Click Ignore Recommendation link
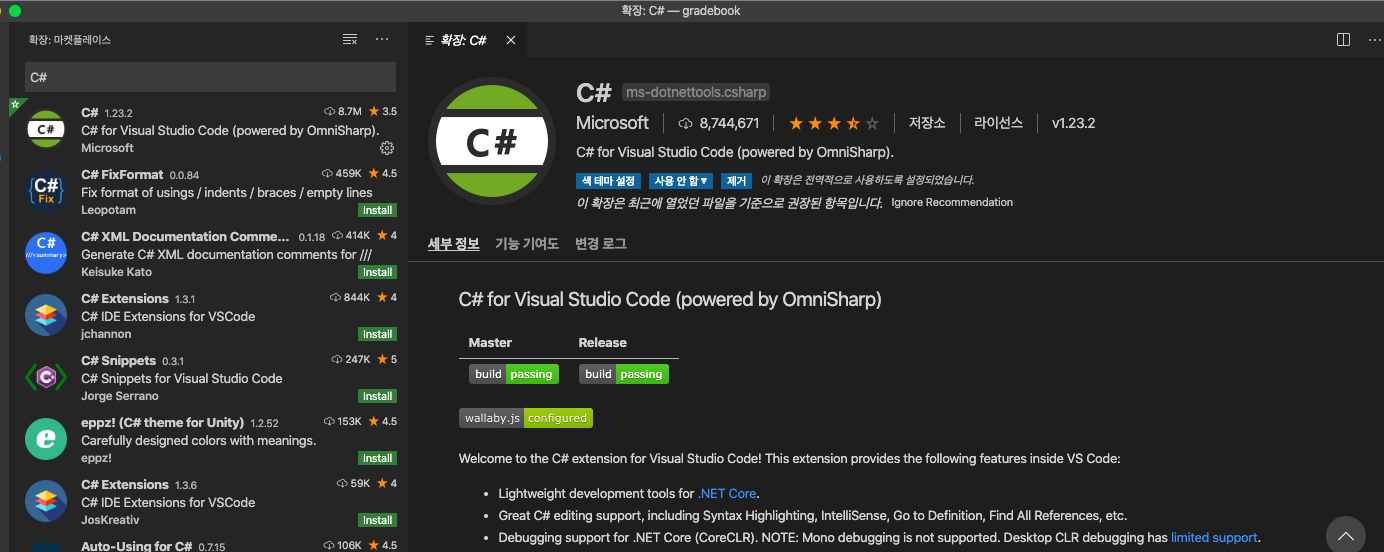Screen dimensions: 1384x552 tap(952, 202)
